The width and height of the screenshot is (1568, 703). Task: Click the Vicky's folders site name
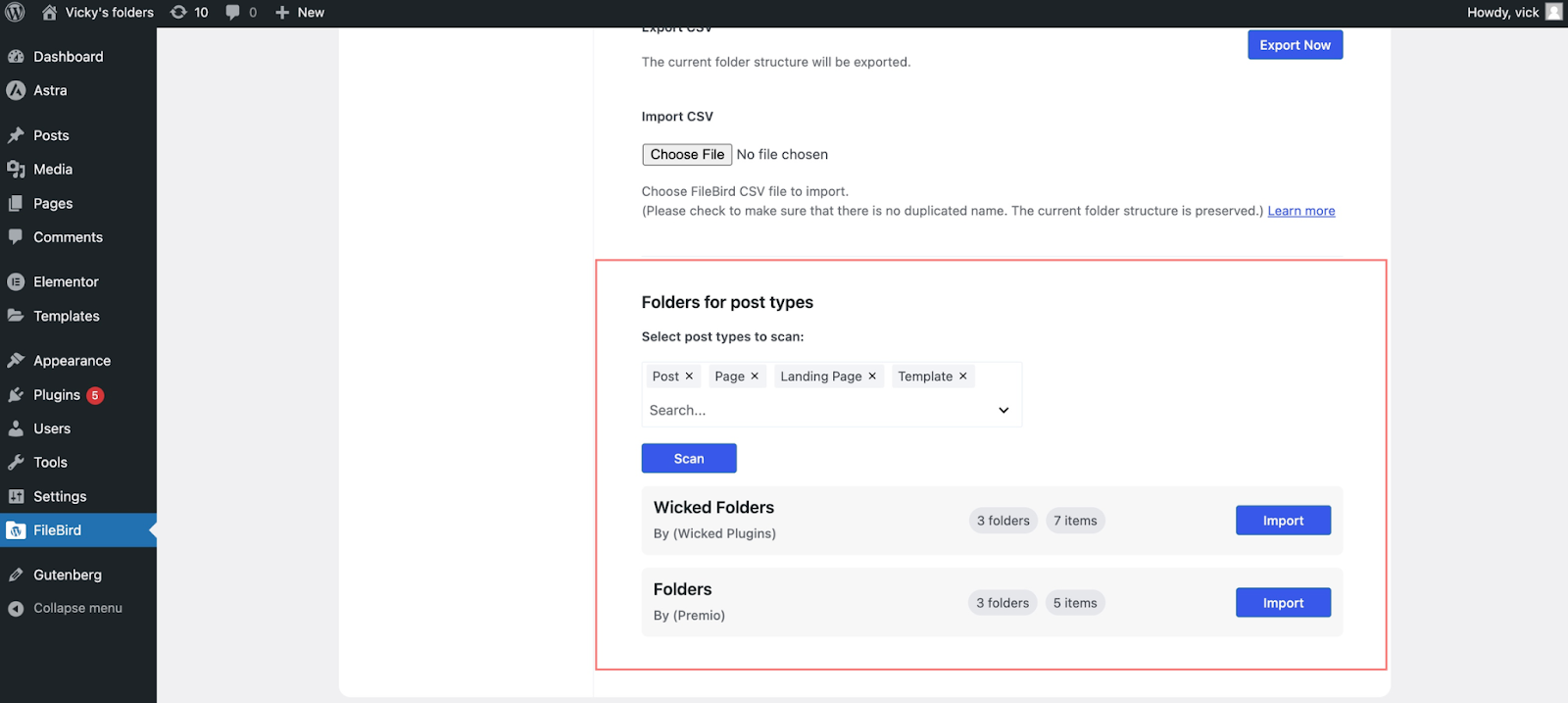(x=110, y=13)
